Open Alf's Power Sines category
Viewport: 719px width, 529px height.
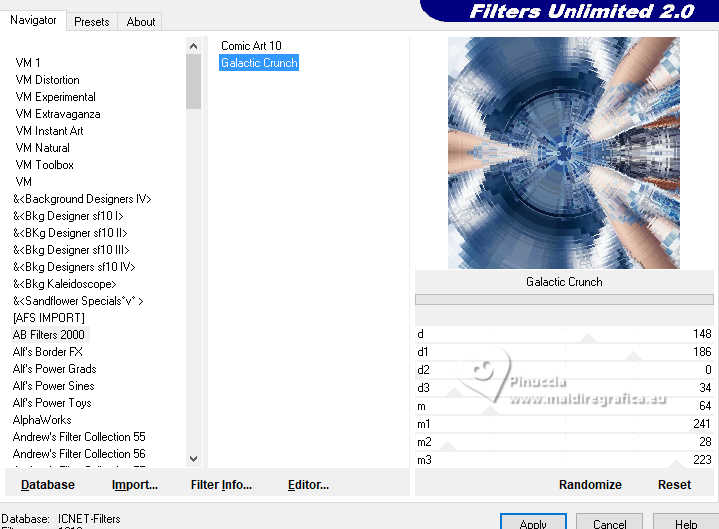tap(54, 386)
